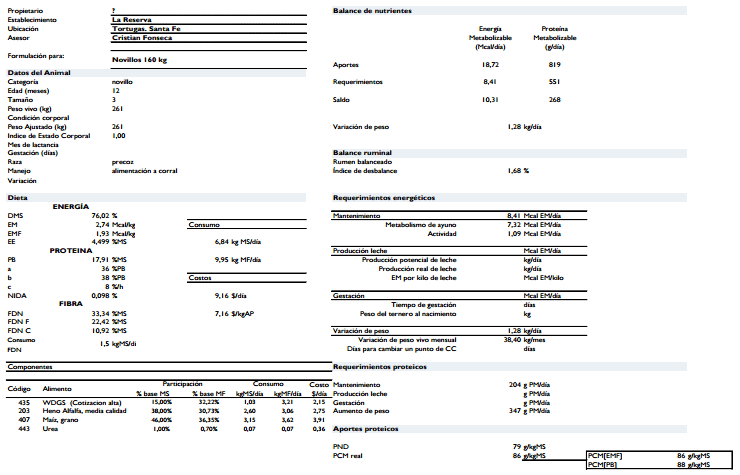Select the Heno Alfalfa, media calidad row
This screenshot has width=740, height=475.
168,411
